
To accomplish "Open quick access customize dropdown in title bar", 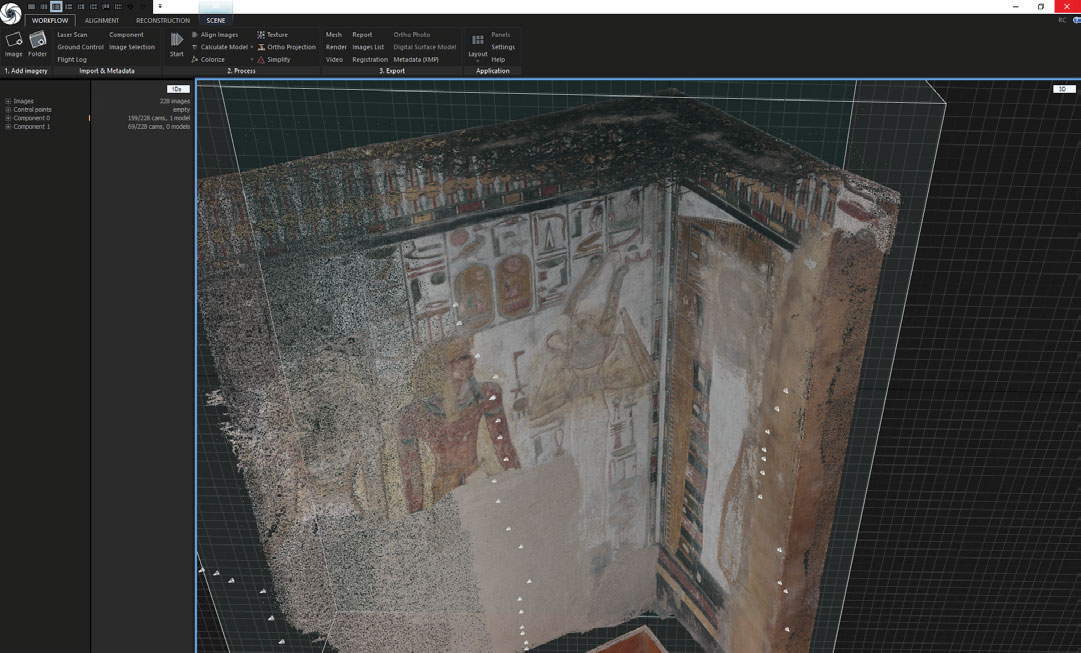I will click(x=160, y=6).
